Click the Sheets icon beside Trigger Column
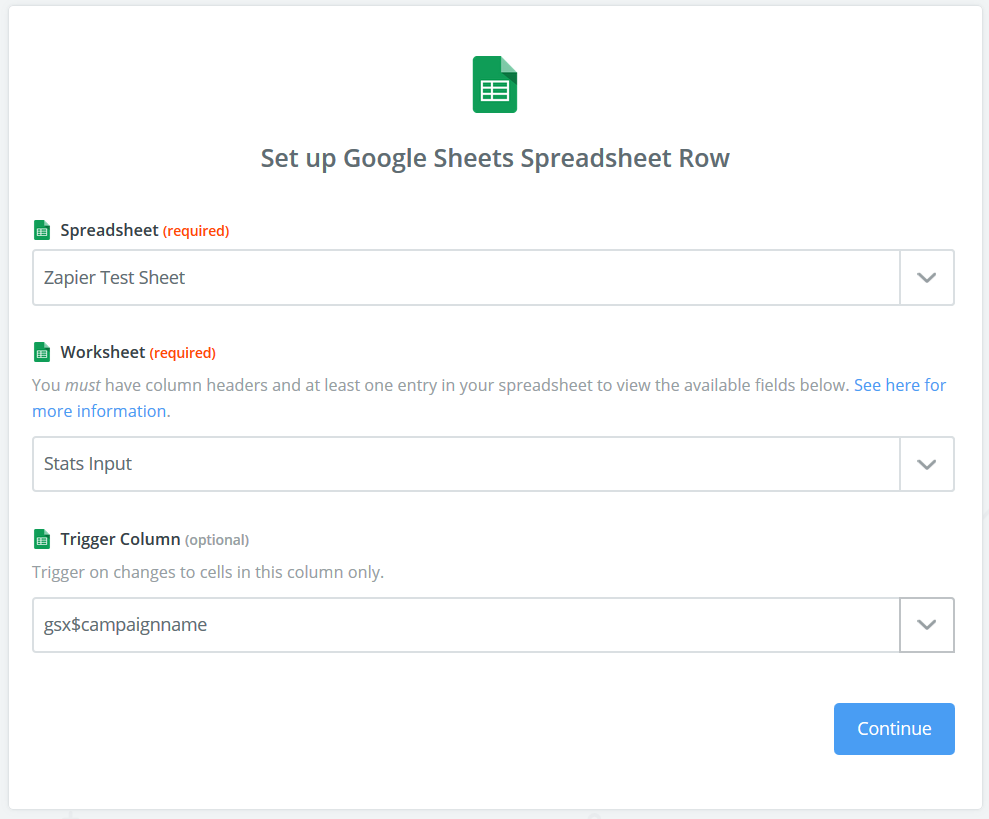989x819 pixels. (42, 540)
